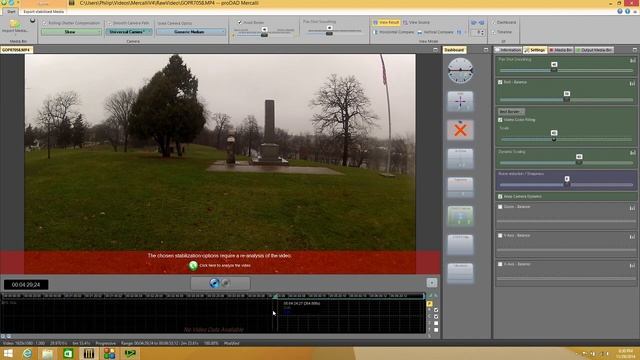Switch to Export stabilized Media tab

tap(44, 11)
